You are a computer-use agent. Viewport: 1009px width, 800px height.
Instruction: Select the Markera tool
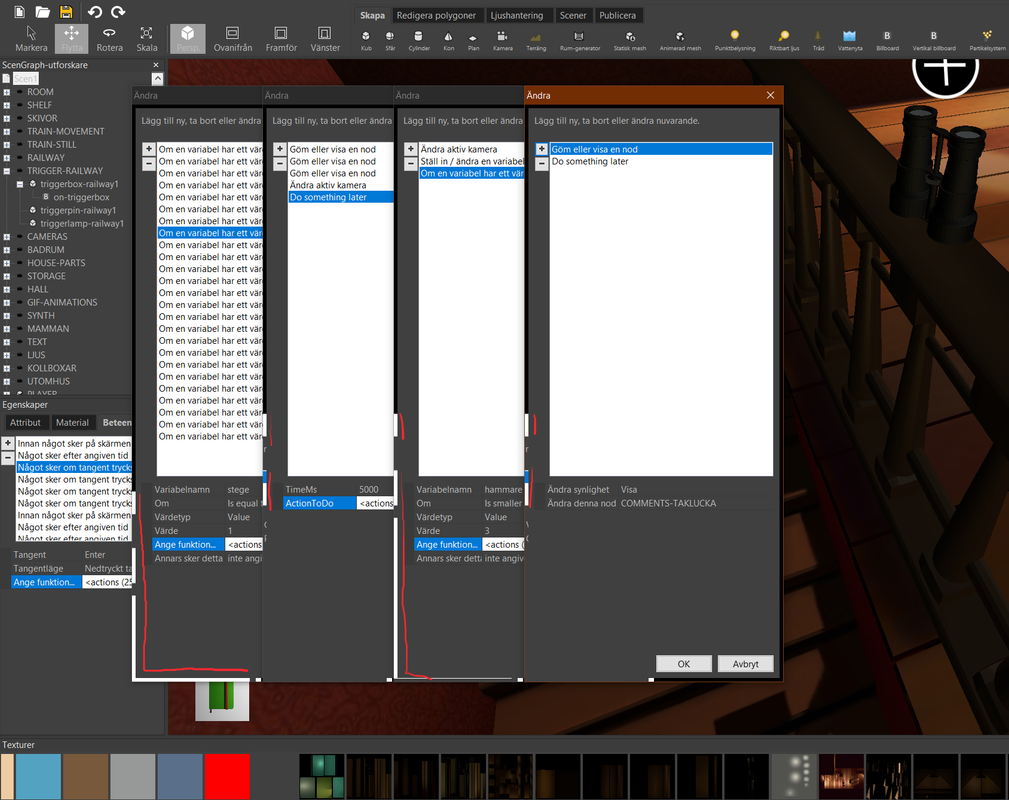click(x=31, y=39)
